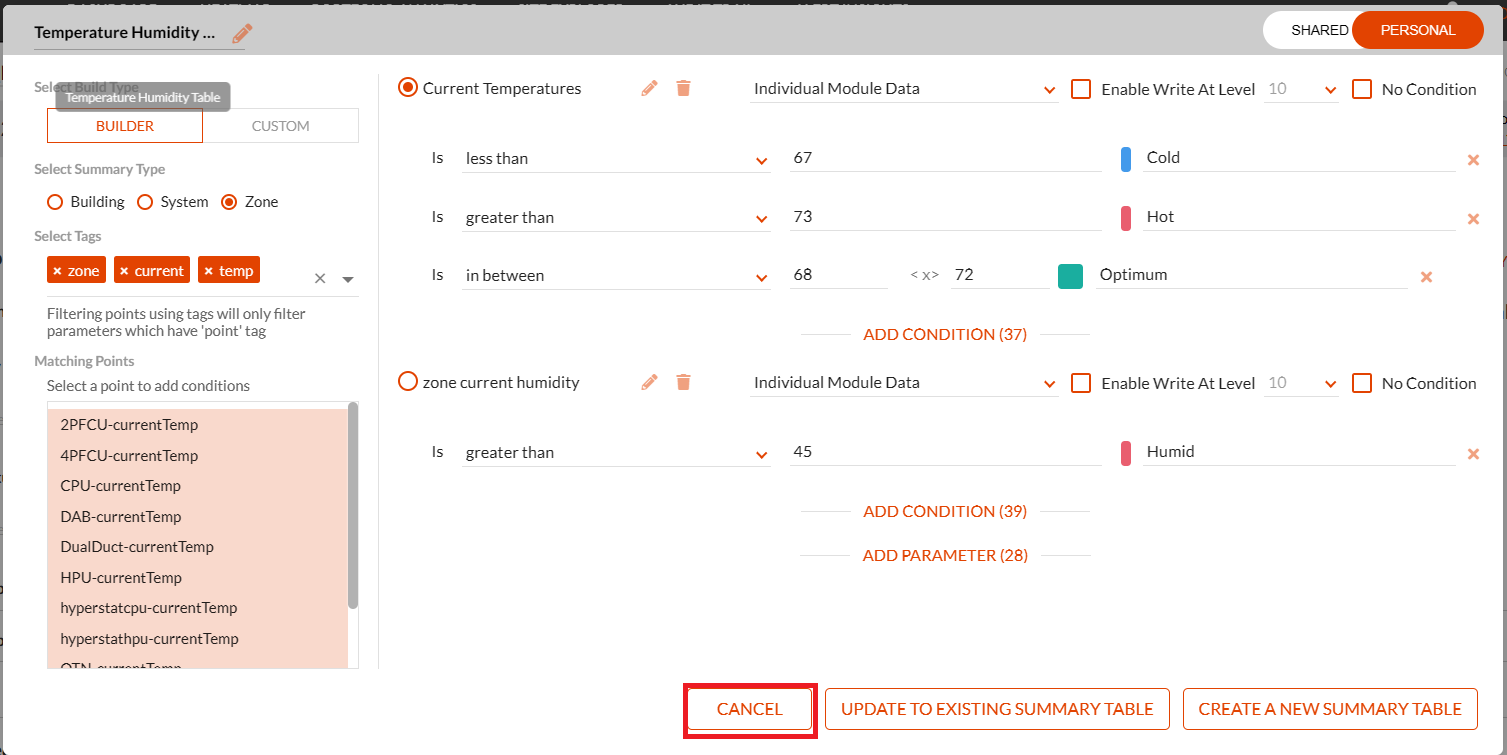1507x755 pixels.
Task: Open Individual Module Data dropdown for Current Temperatures
Action: coord(904,89)
